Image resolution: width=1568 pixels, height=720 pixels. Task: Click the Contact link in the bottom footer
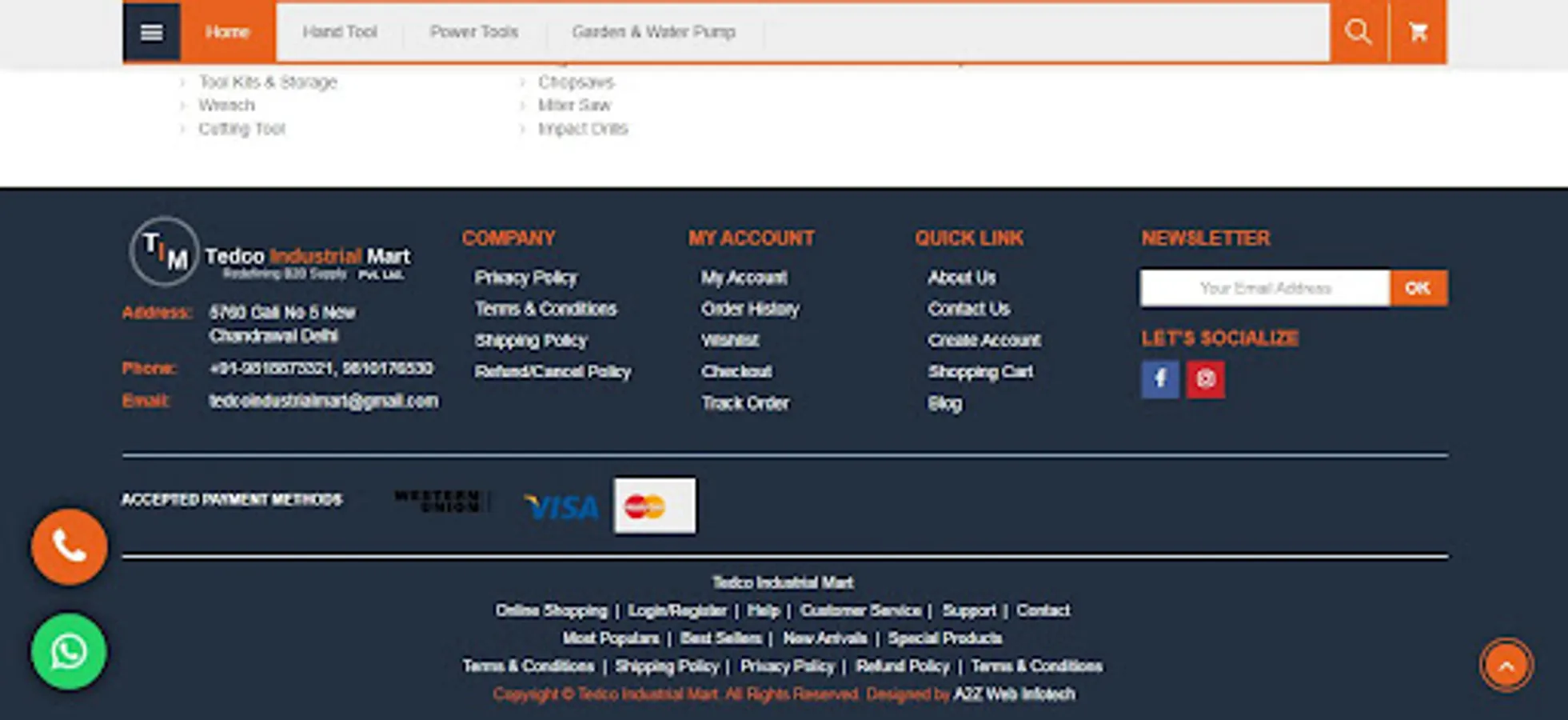click(1043, 610)
